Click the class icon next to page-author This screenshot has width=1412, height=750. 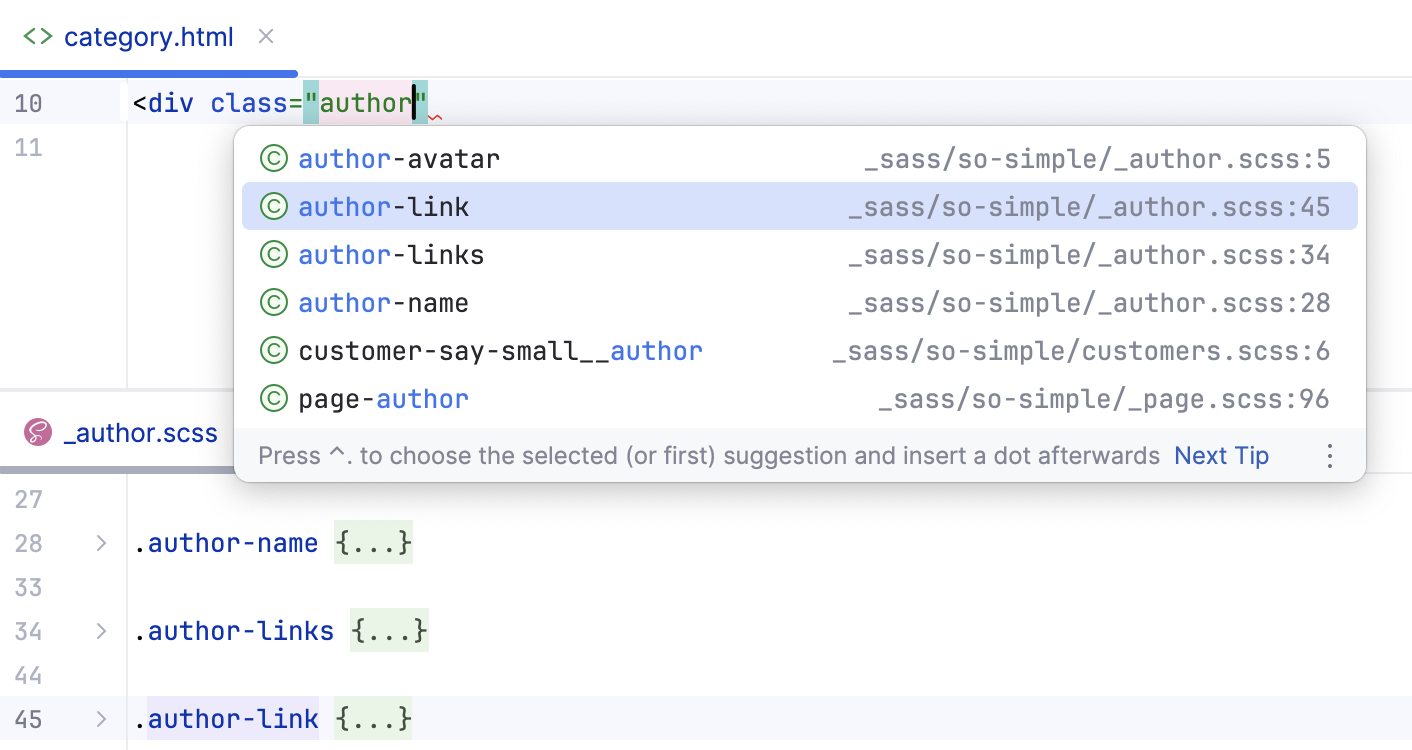point(273,398)
